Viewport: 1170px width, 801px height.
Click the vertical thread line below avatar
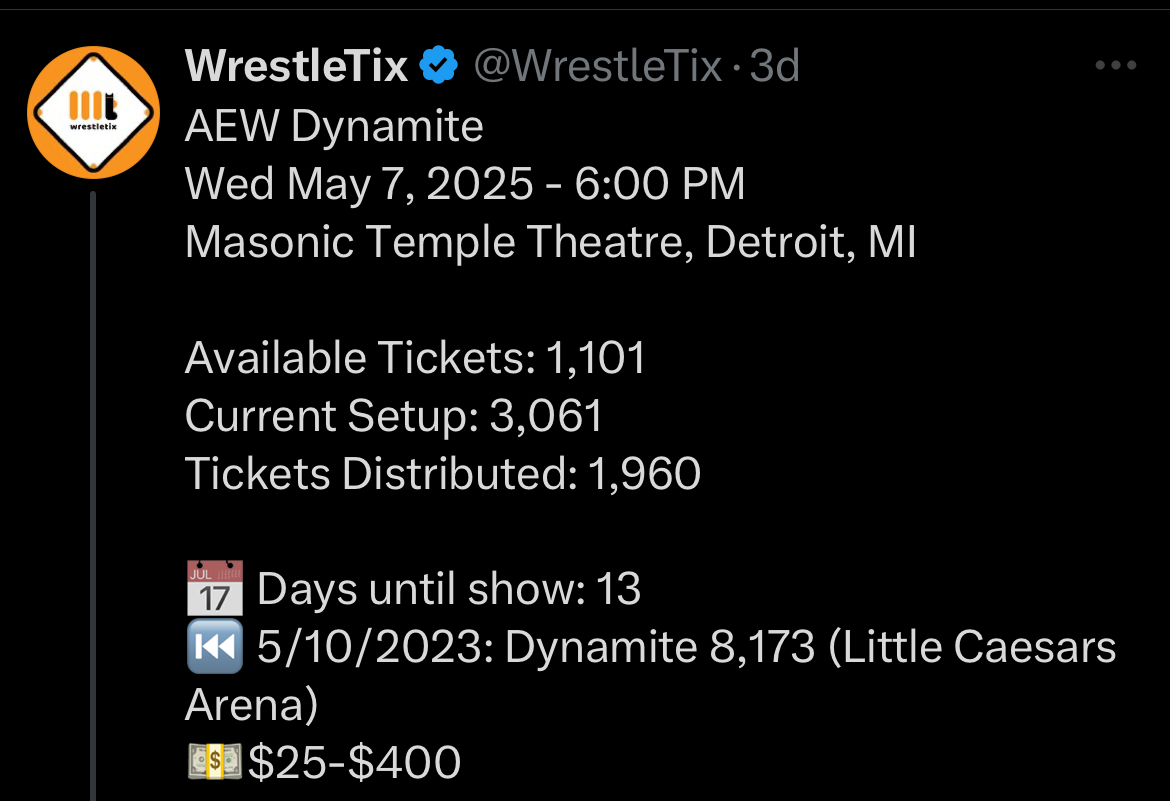93,500
